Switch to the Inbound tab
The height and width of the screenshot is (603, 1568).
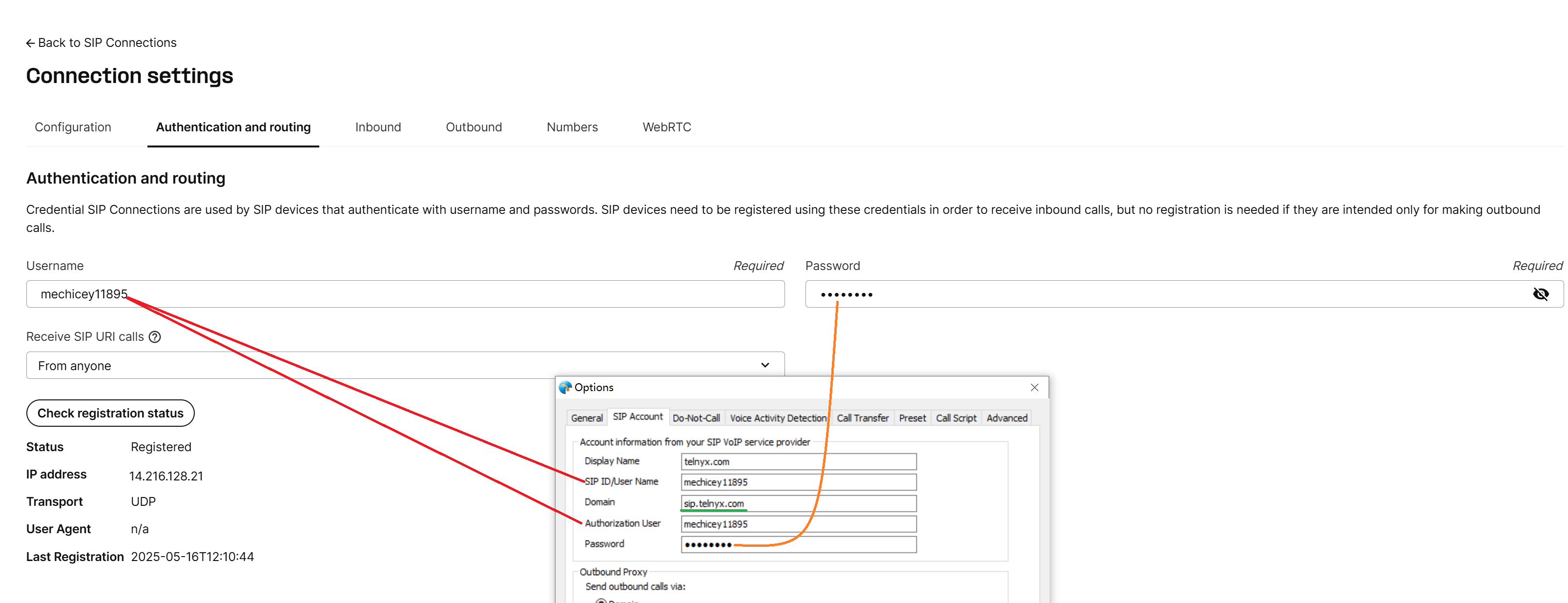(378, 126)
